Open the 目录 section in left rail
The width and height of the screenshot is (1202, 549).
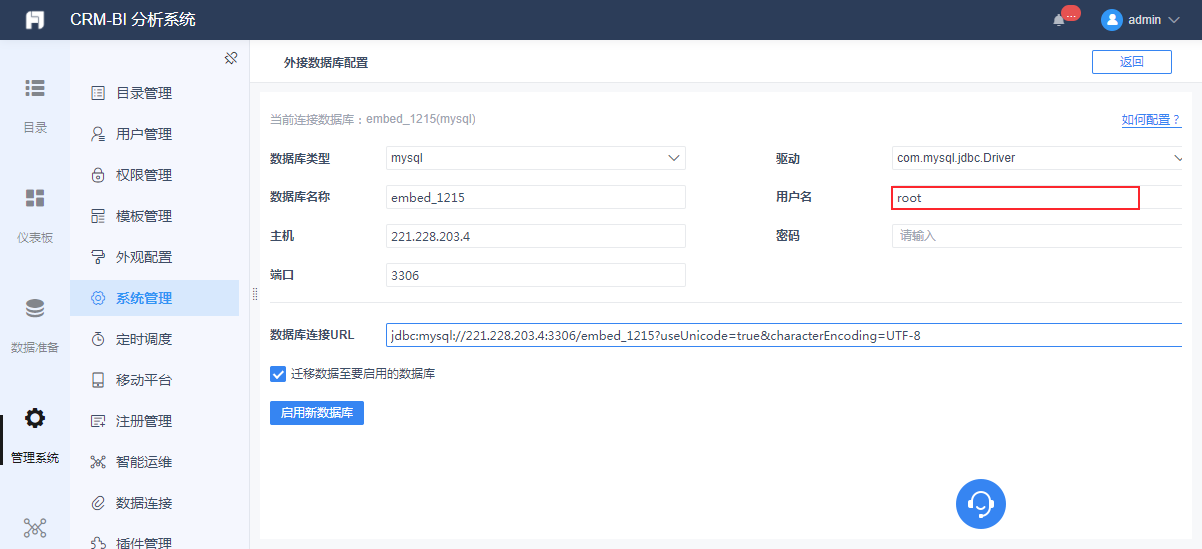pyautogui.click(x=35, y=105)
